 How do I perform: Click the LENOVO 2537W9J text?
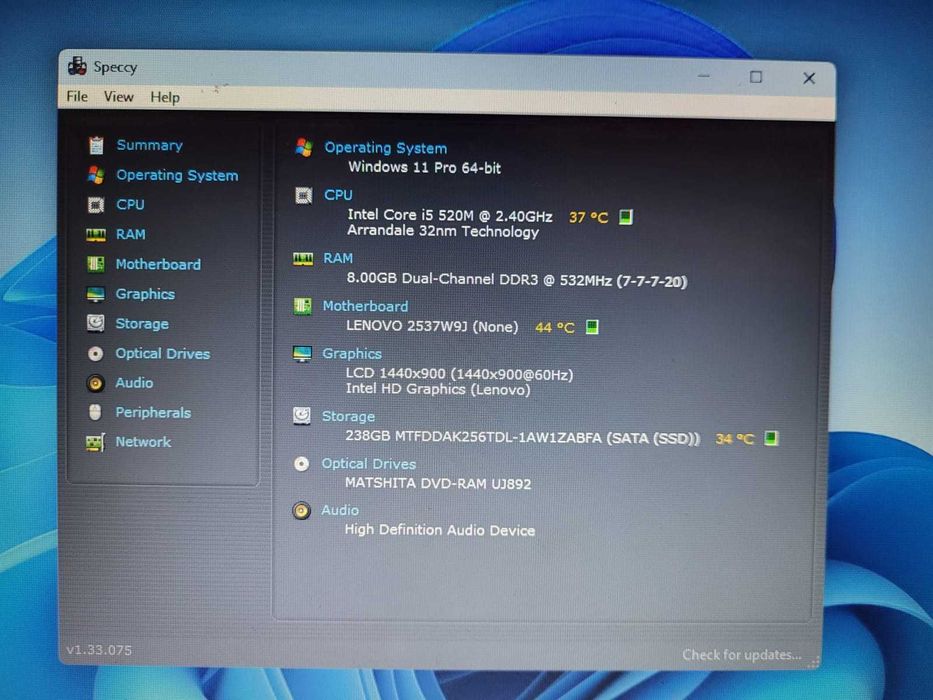tap(432, 326)
